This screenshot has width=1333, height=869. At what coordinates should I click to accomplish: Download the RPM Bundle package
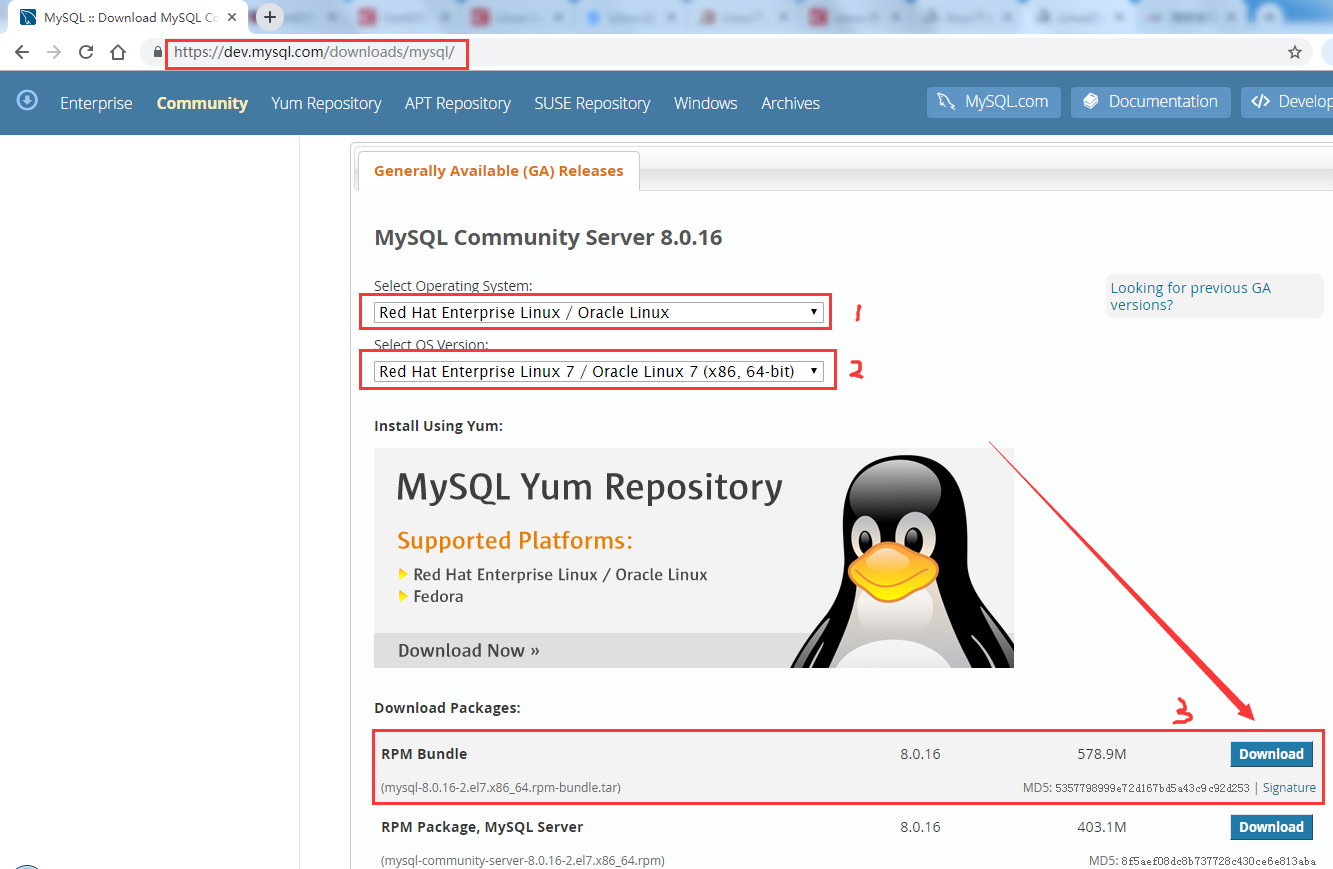point(1271,754)
